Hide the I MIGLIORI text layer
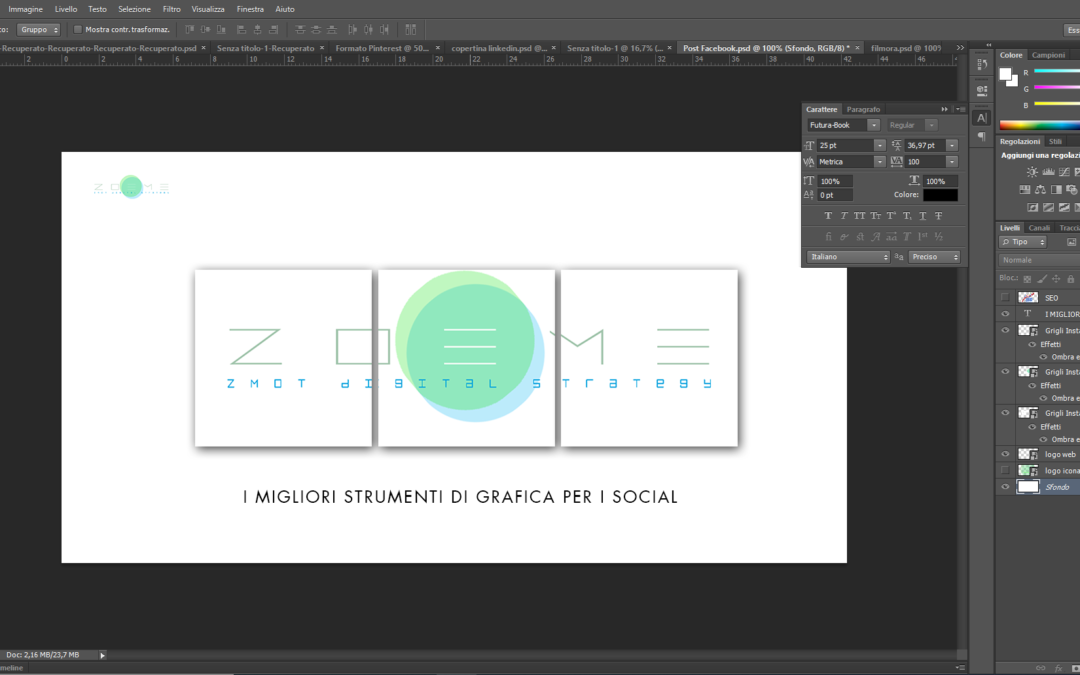This screenshot has height=675, width=1080. 1005,314
